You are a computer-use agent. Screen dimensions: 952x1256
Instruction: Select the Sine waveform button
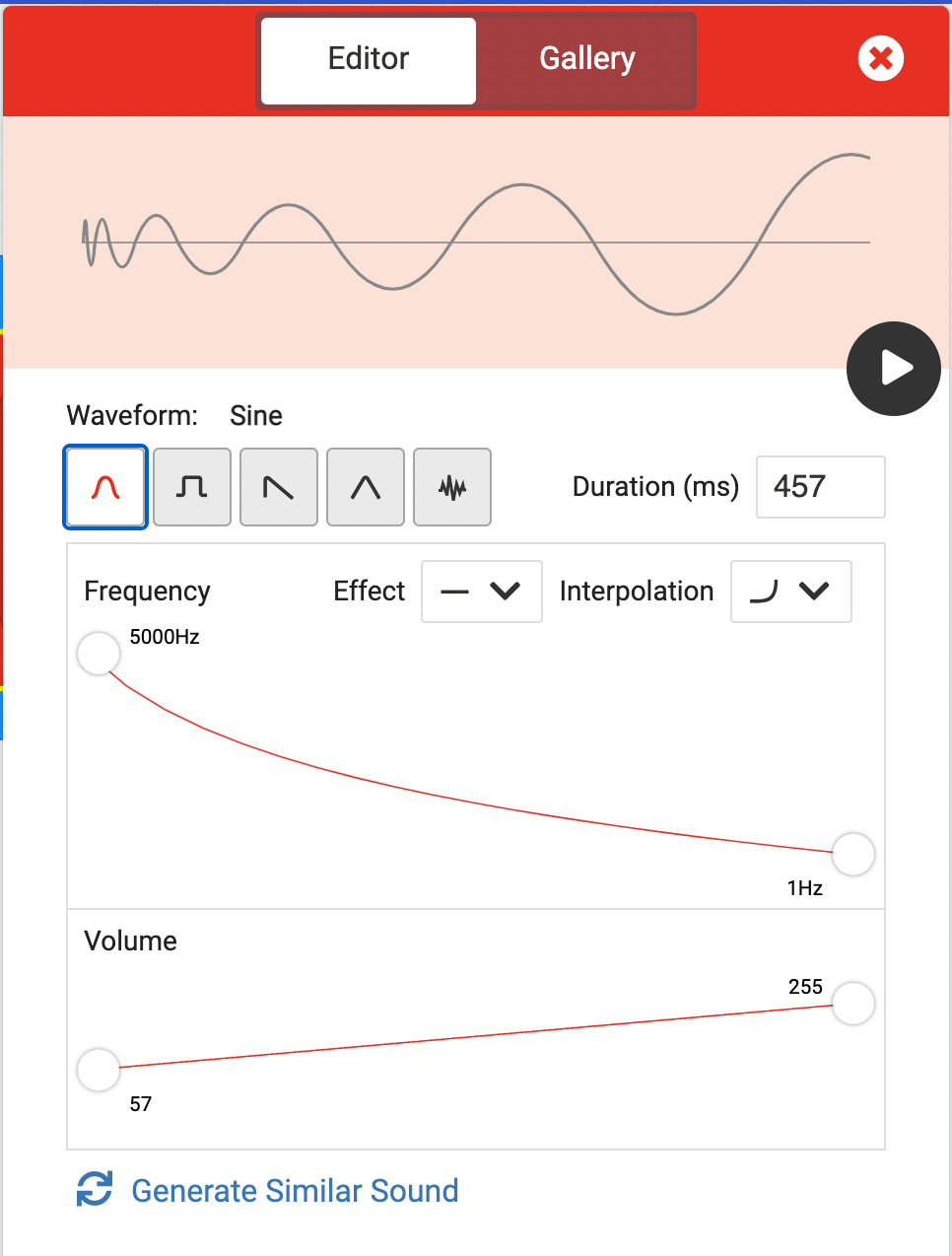tap(105, 487)
